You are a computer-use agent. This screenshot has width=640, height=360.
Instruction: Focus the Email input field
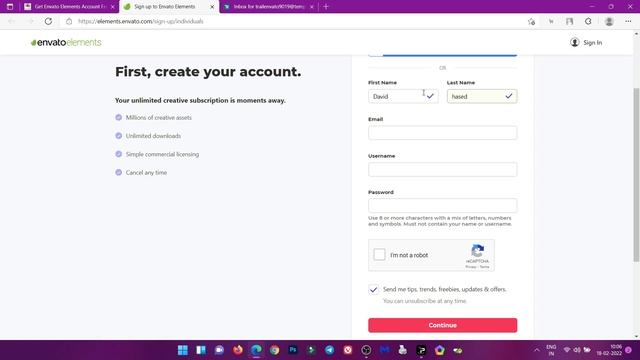tap(442, 133)
